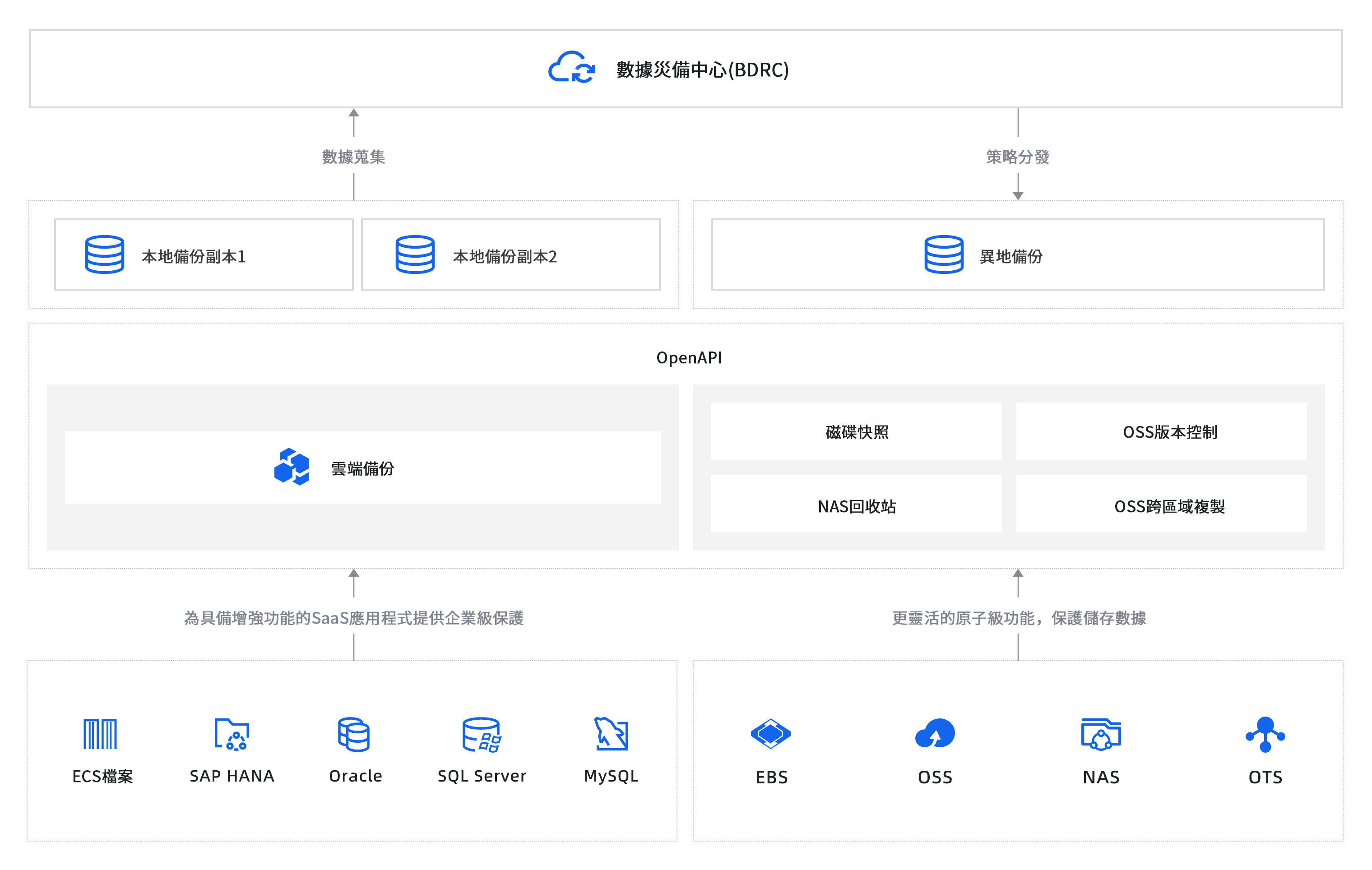Click the 策略分發 arrow label
The width and height of the screenshot is (1372, 870).
[1018, 157]
